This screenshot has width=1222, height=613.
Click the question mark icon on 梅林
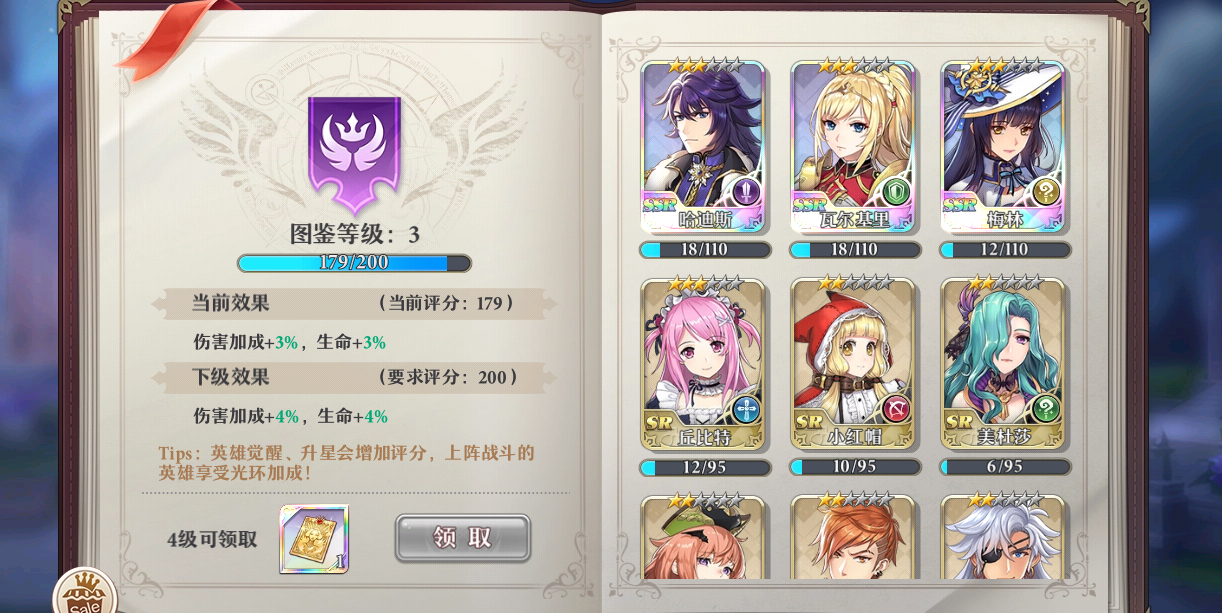coord(1046,190)
